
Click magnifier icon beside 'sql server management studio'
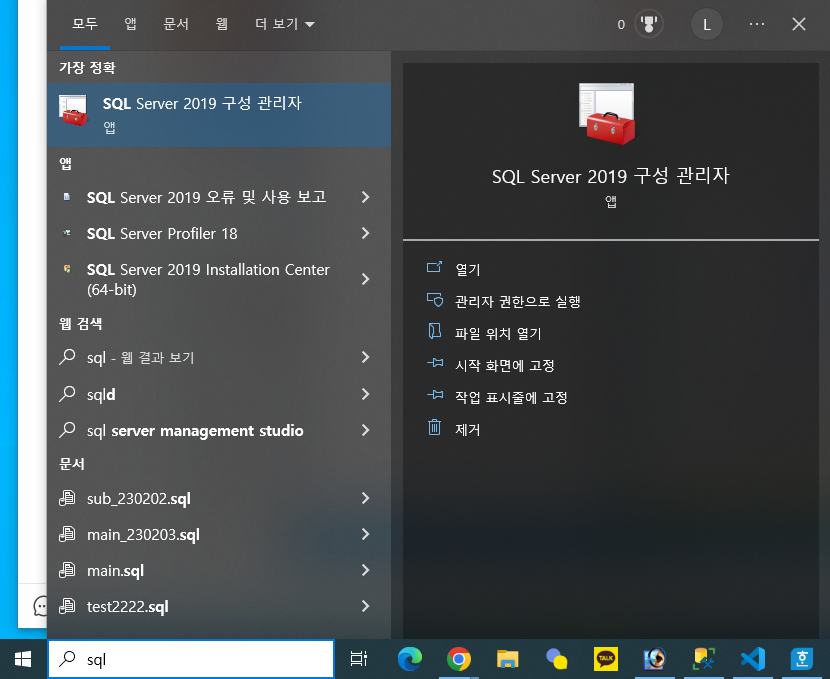67,430
